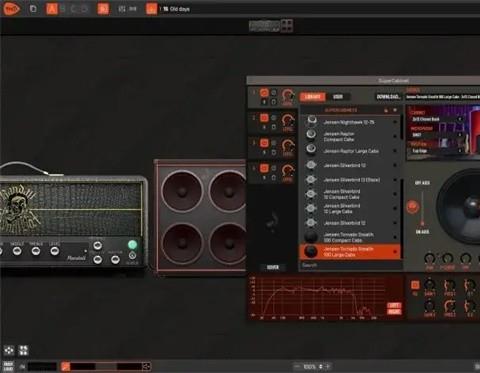This screenshot has width=480, height=373.
Task: Toggle the first cabinet slot power button
Action: tap(264, 93)
